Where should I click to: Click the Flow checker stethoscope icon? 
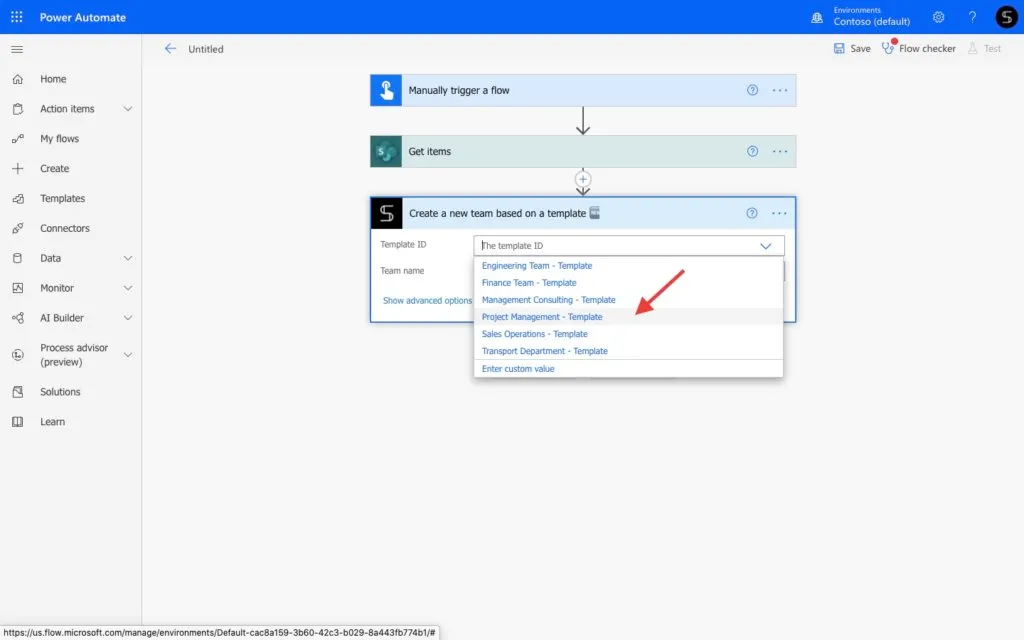(888, 48)
